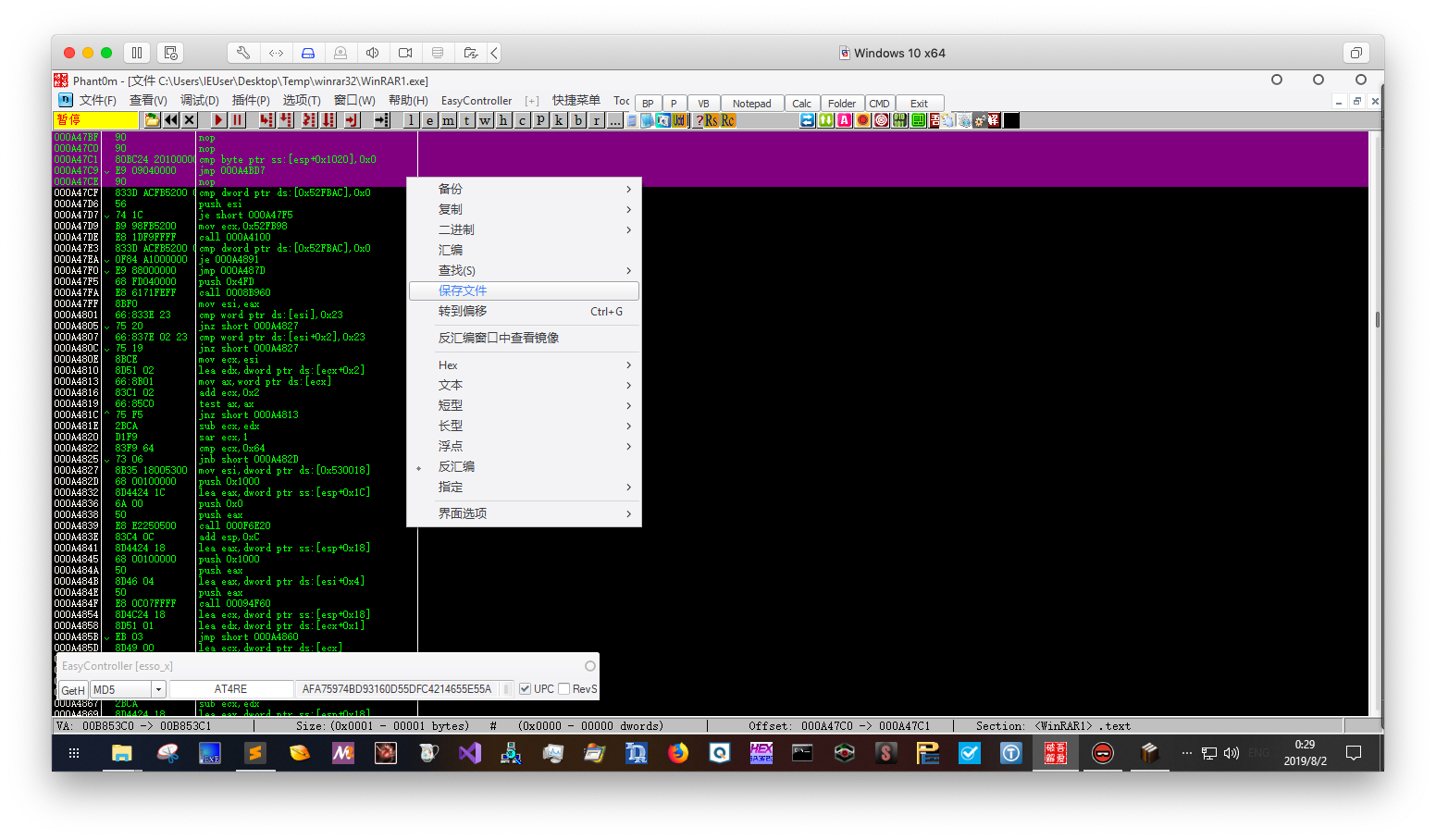Click the red question mark help icon

click(699, 120)
